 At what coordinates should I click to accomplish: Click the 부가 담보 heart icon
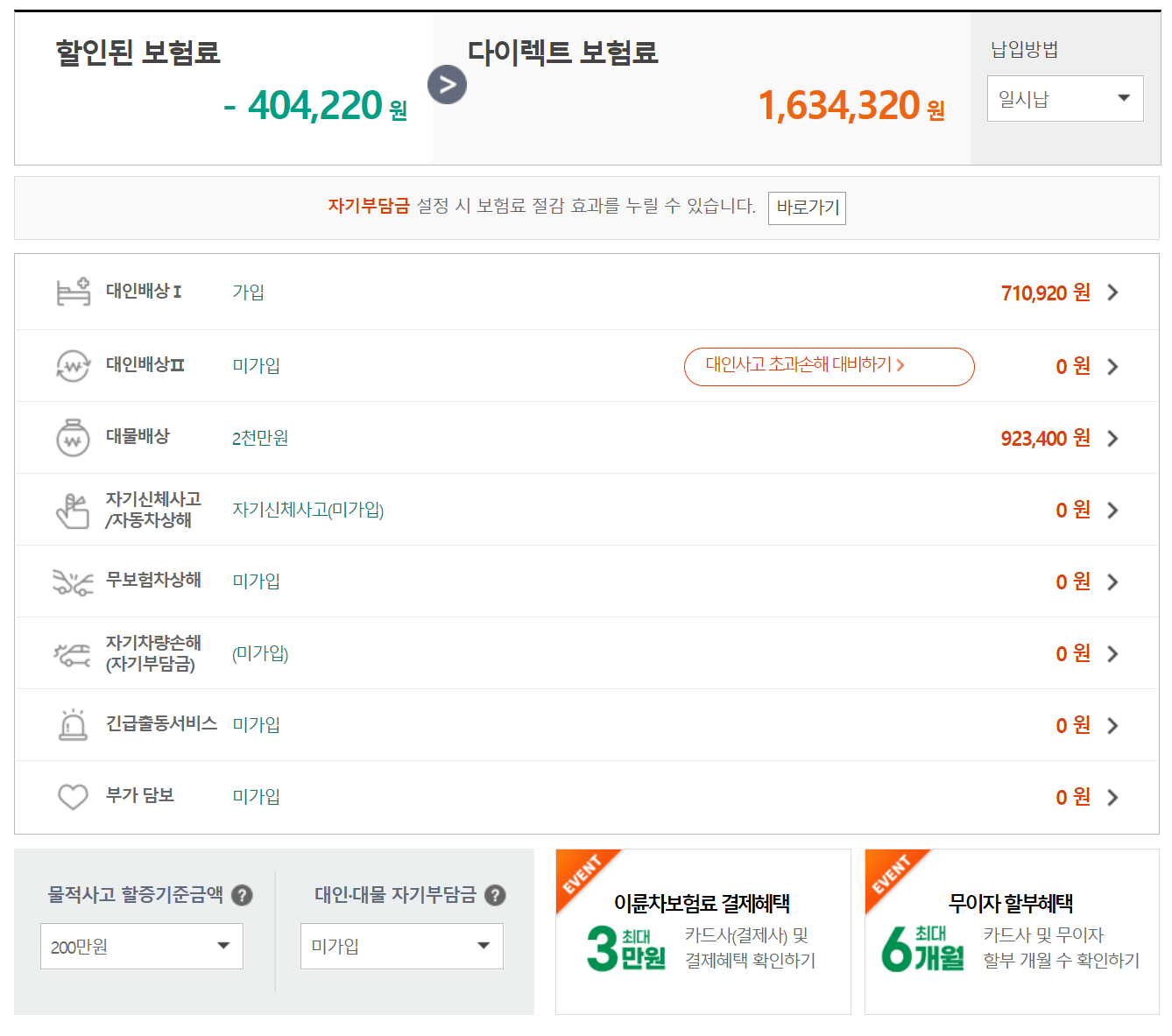(74, 797)
